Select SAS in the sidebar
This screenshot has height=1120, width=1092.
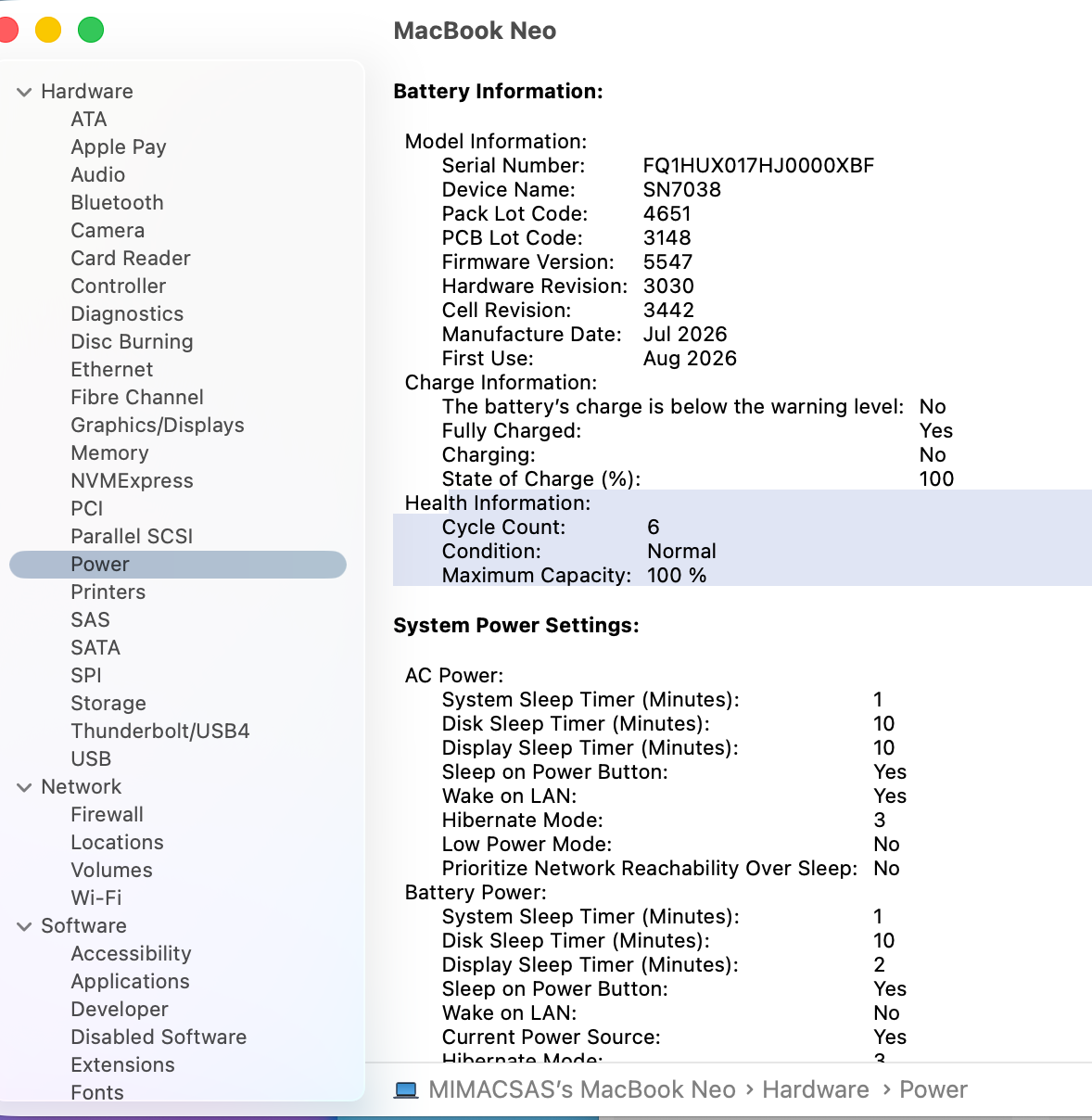coord(90,620)
